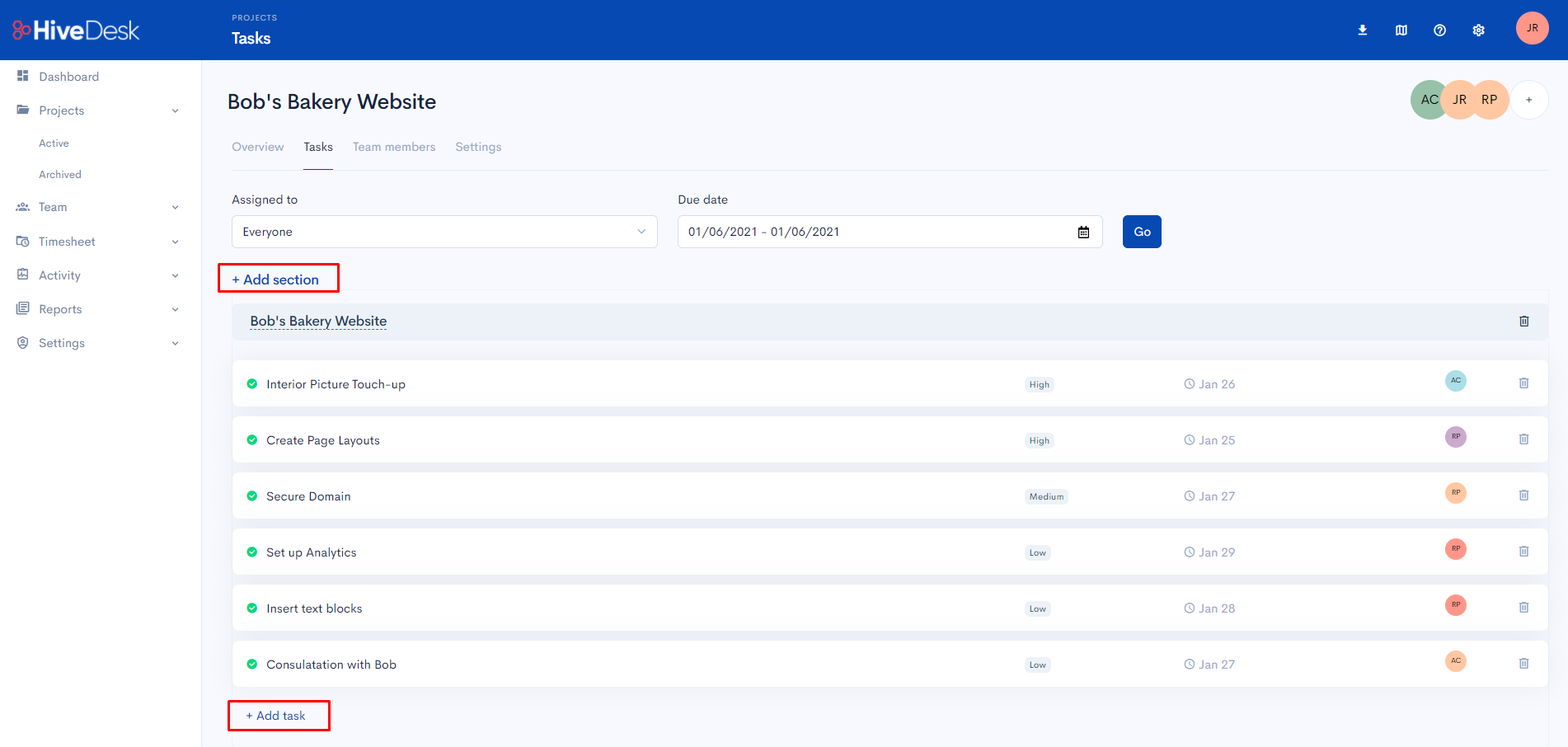Delete the Consulatation with Bob task
Image resolution: width=1568 pixels, height=747 pixels.
[1524, 664]
